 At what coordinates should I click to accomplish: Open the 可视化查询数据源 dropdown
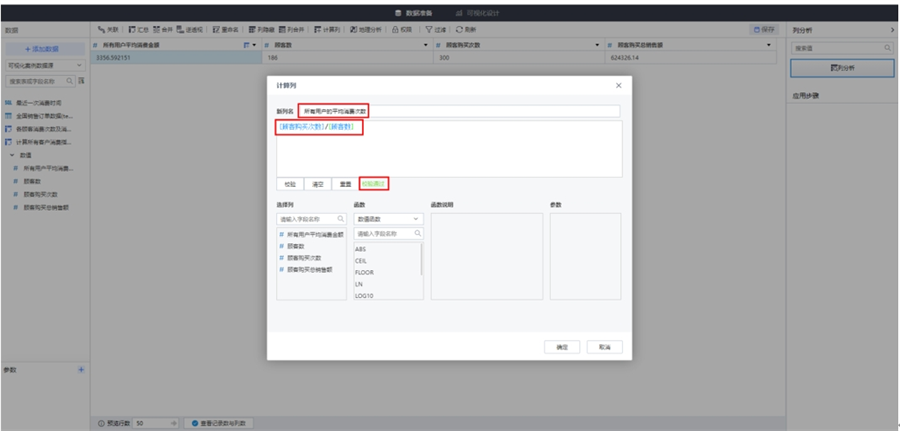[x=44, y=63]
